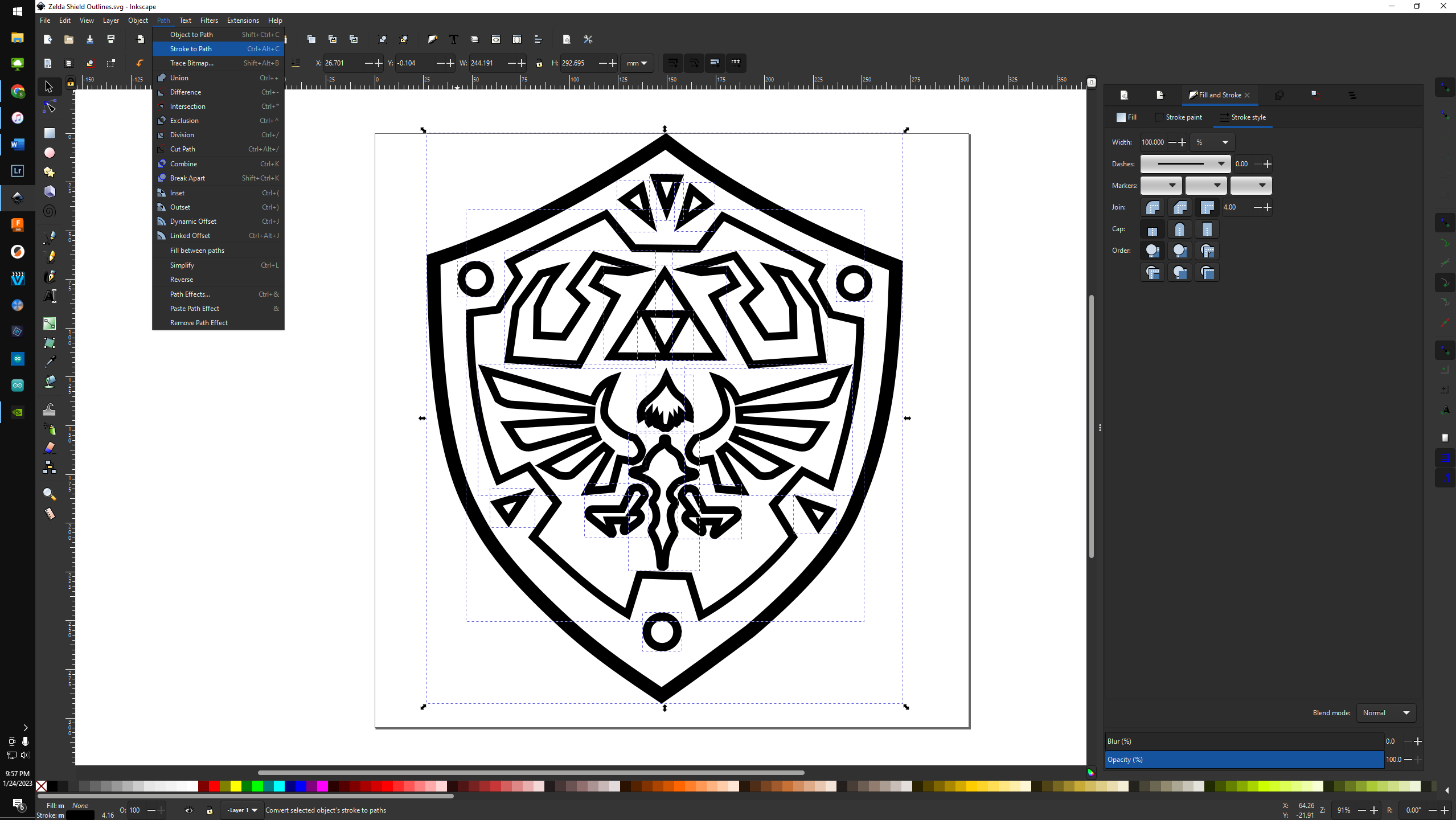Image resolution: width=1456 pixels, height=820 pixels.
Task: Select the Spiral tool
Action: (50, 211)
